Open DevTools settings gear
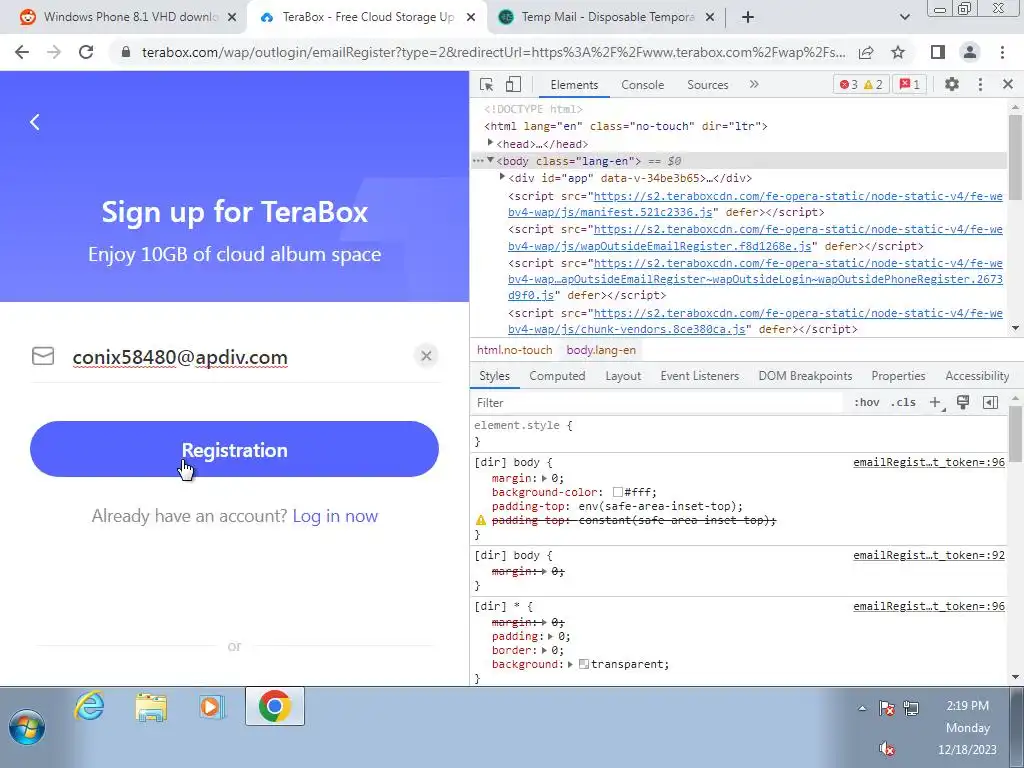This screenshot has height=768, width=1024. click(x=952, y=84)
